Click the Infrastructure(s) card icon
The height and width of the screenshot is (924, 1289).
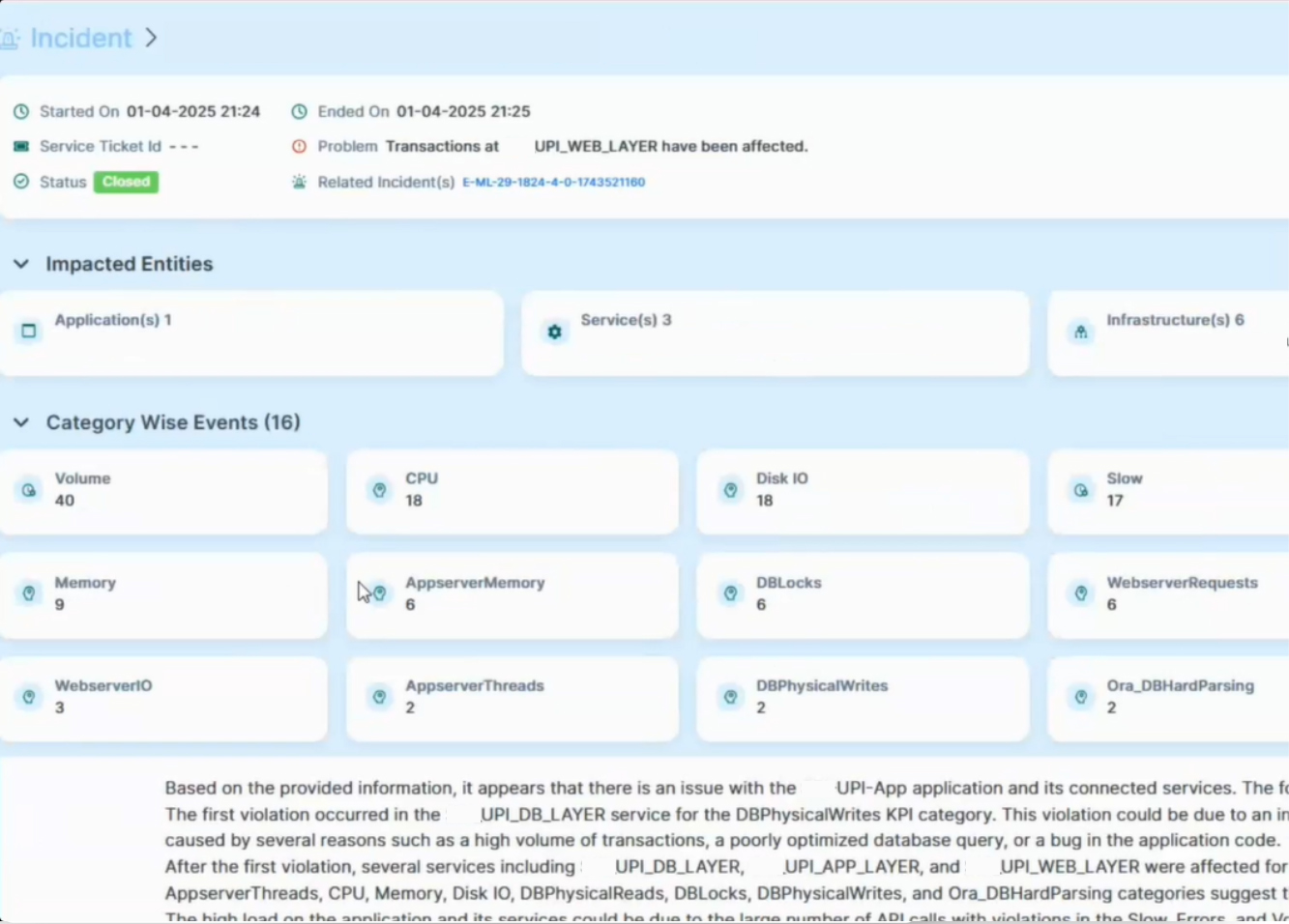pyautogui.click(x=1080, y=332)
